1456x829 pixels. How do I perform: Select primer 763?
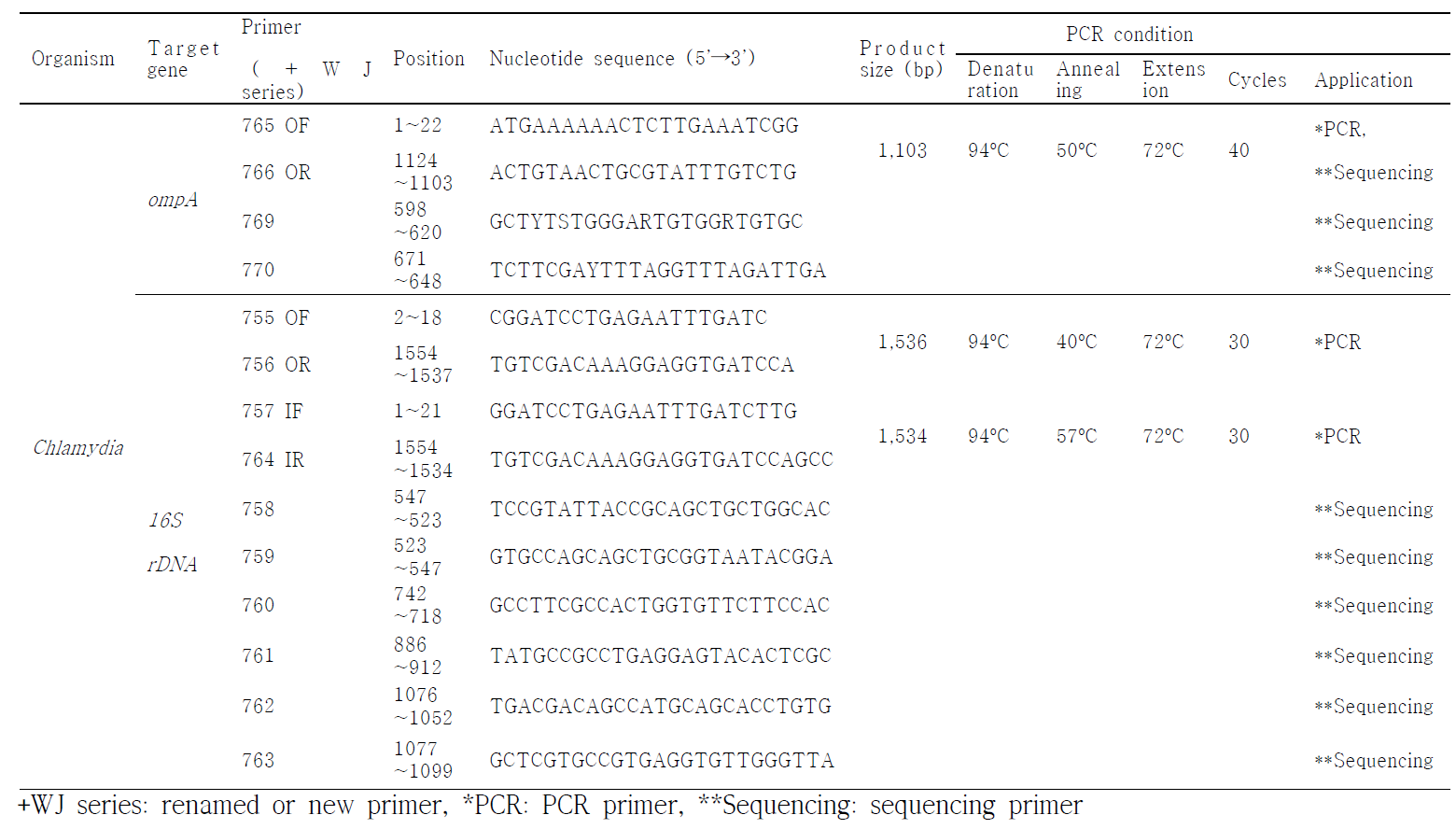(258, 761)
